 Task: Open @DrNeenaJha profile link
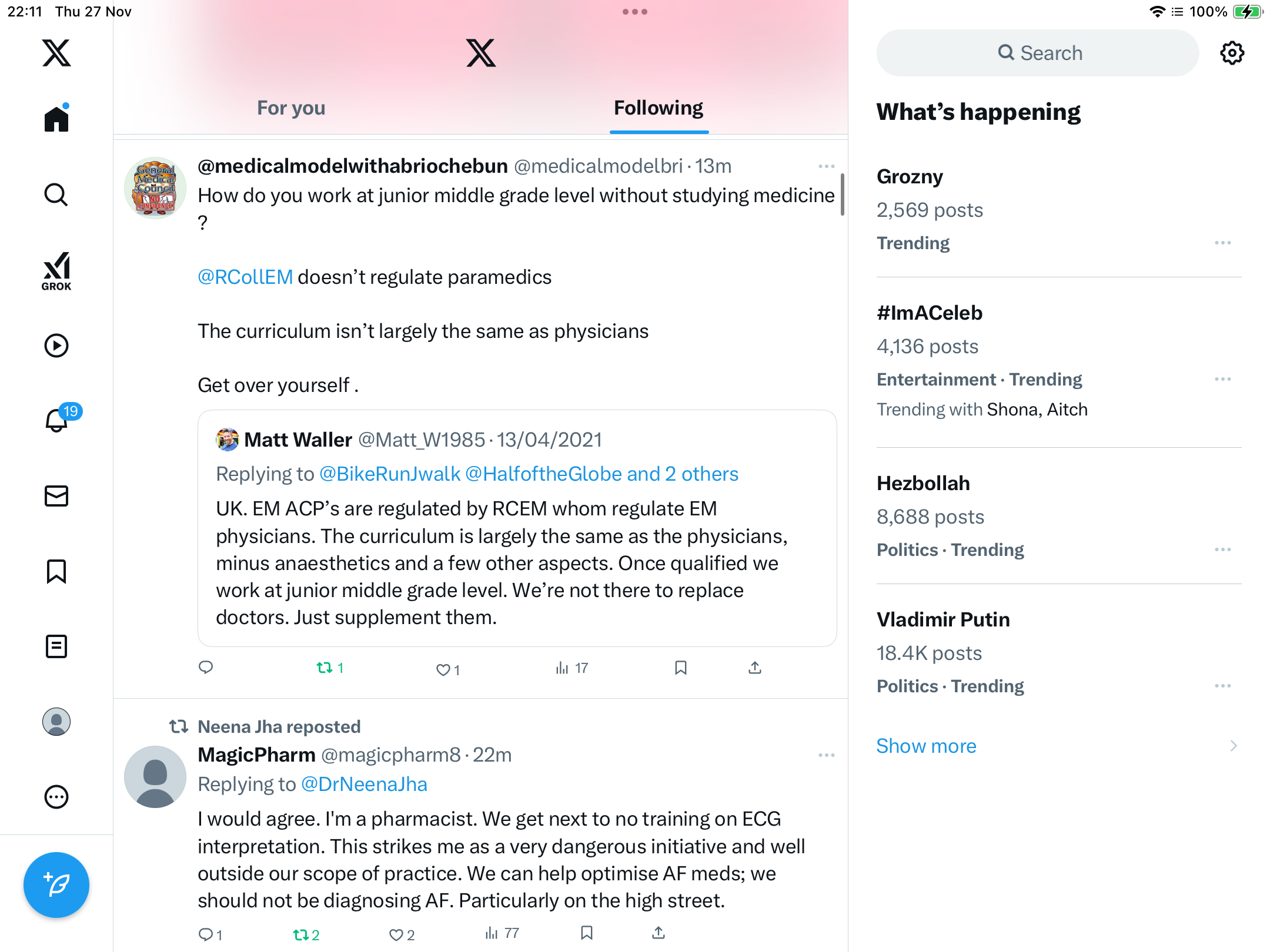tap(364, 785)
